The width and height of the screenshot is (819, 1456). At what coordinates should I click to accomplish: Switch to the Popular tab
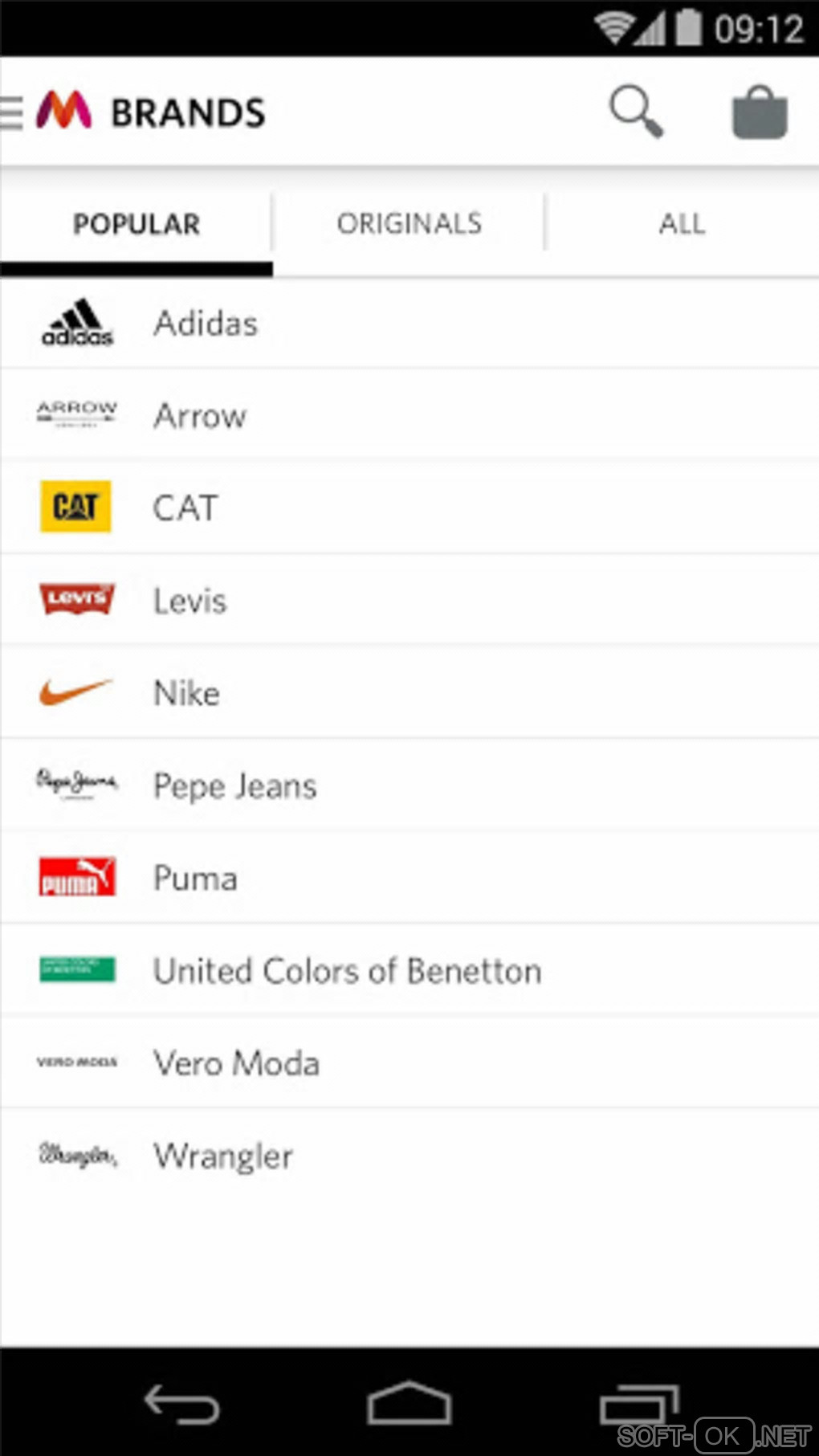tap(136, 224)
